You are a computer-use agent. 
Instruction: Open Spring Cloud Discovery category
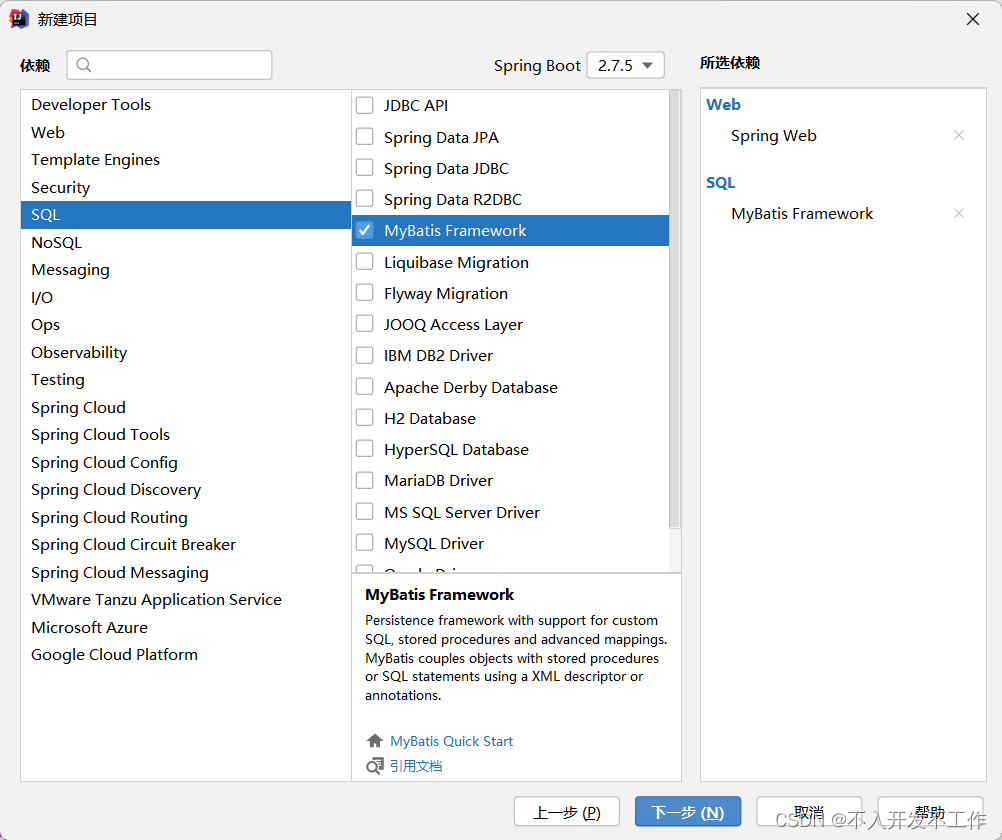pyautogui.click(x=185, y=490)
